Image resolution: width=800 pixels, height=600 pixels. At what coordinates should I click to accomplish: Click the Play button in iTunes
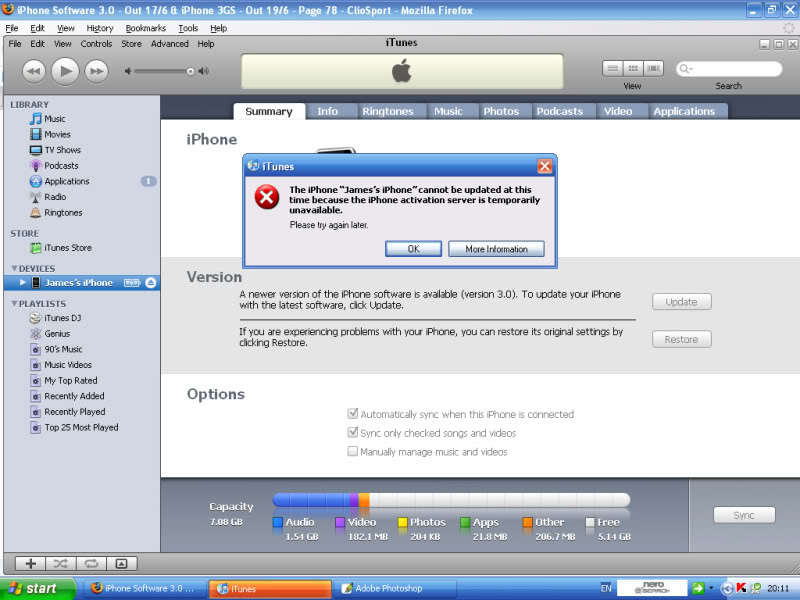click(x=65, y=70)
